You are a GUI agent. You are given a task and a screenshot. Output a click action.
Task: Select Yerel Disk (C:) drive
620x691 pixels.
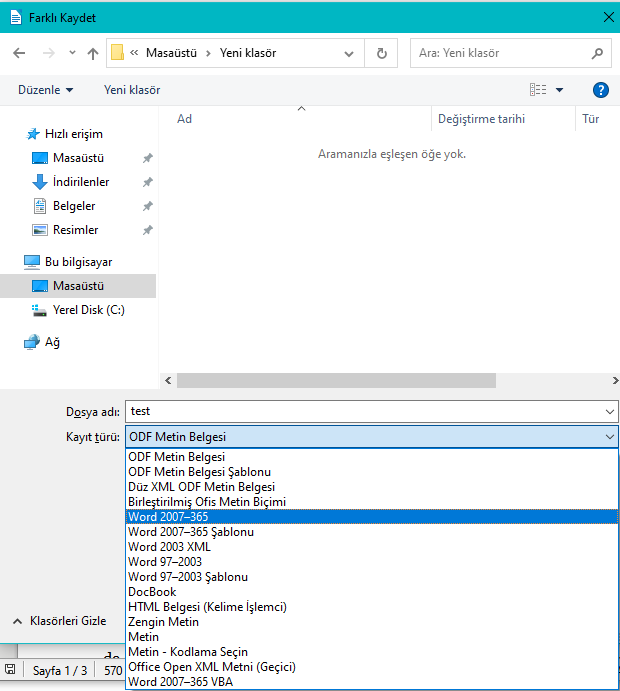[x=88, y=310]
